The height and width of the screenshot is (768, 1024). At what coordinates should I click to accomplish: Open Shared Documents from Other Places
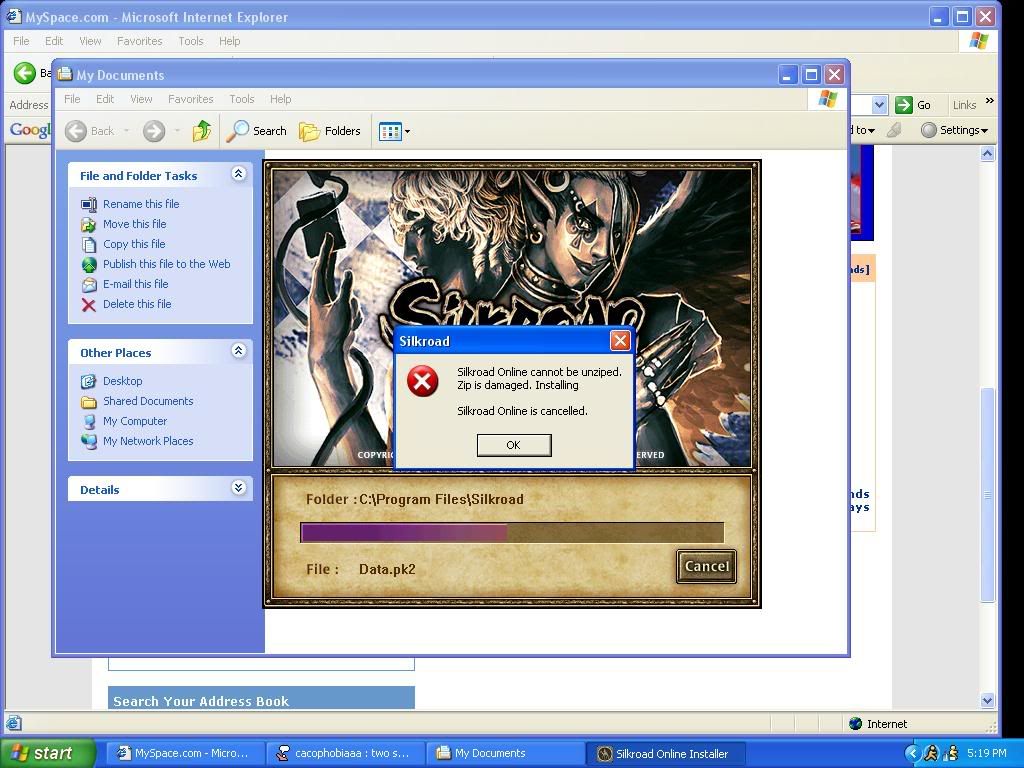tap(148, 401)
